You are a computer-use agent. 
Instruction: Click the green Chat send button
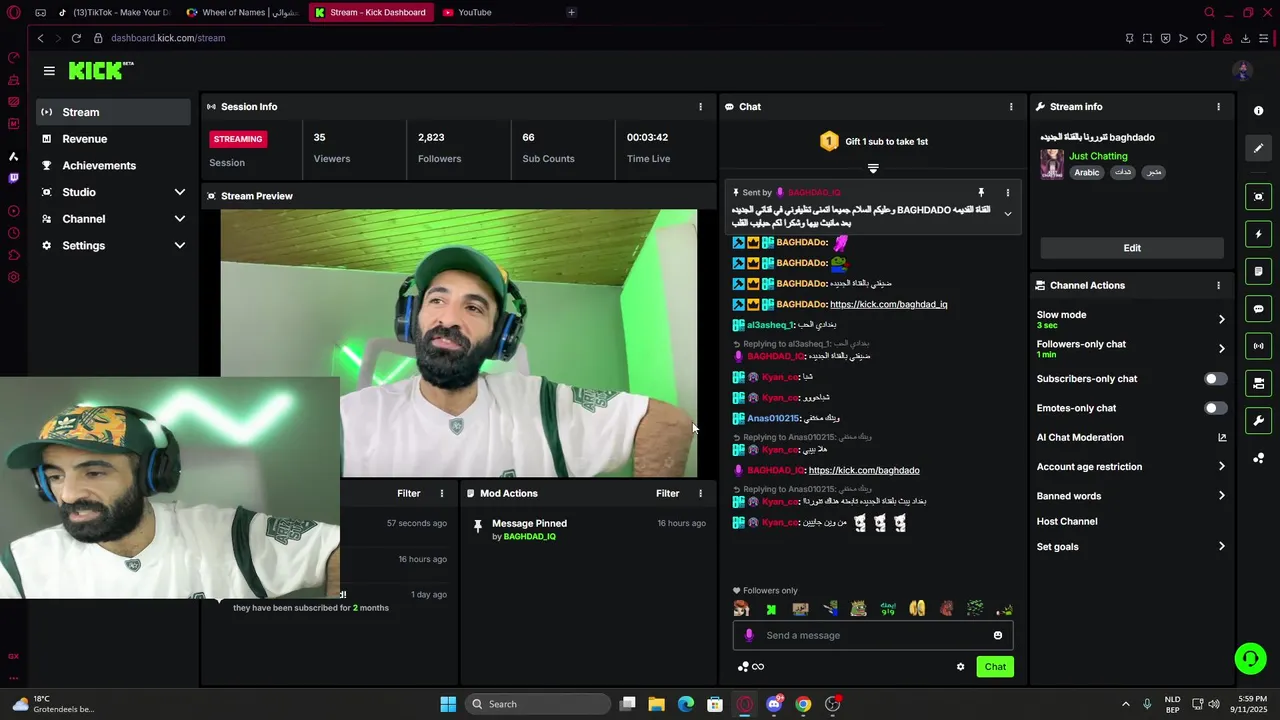(x=995, y=667)
